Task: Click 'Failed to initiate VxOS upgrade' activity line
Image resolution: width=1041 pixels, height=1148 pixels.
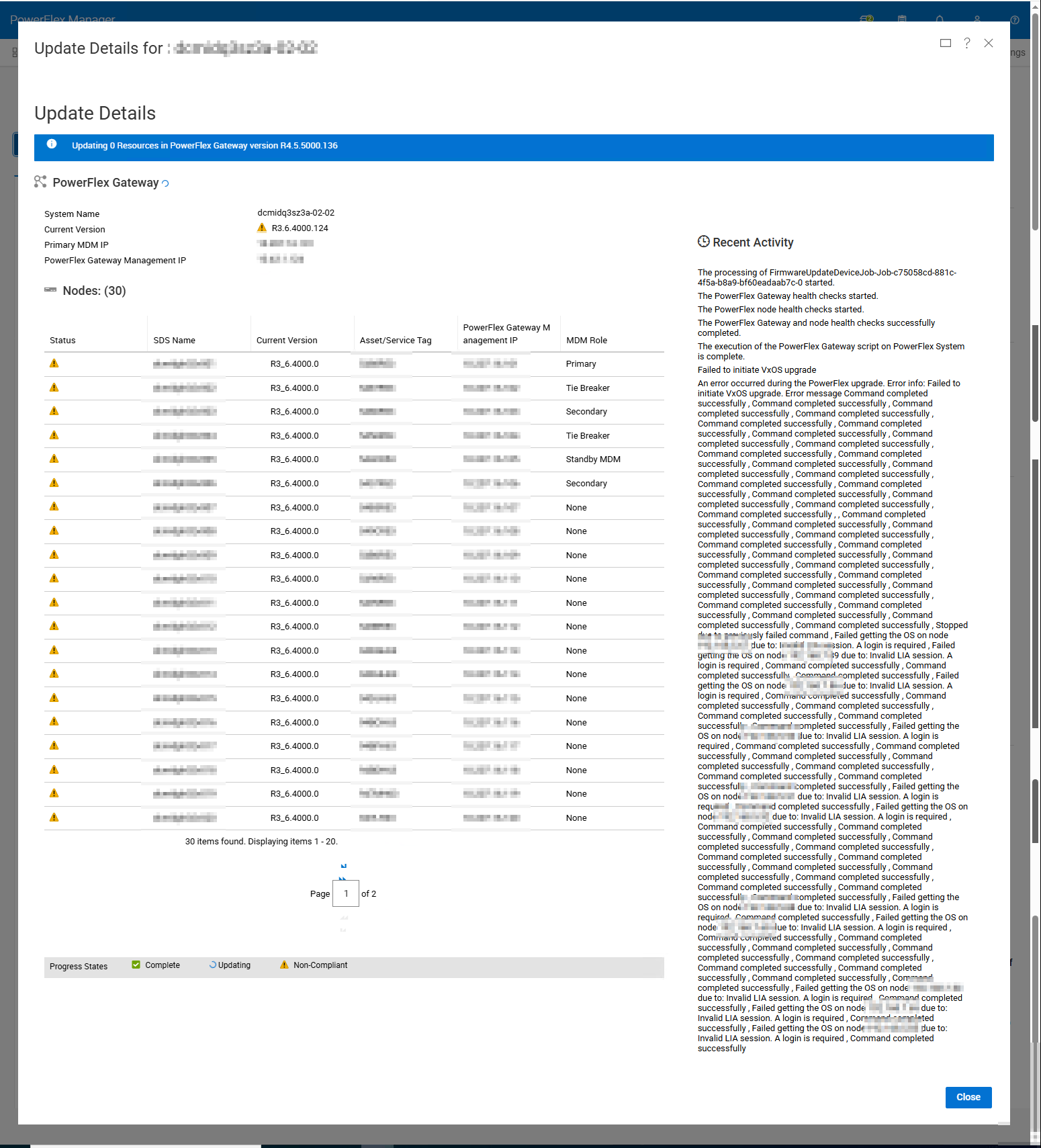Action: pos(757,370)
